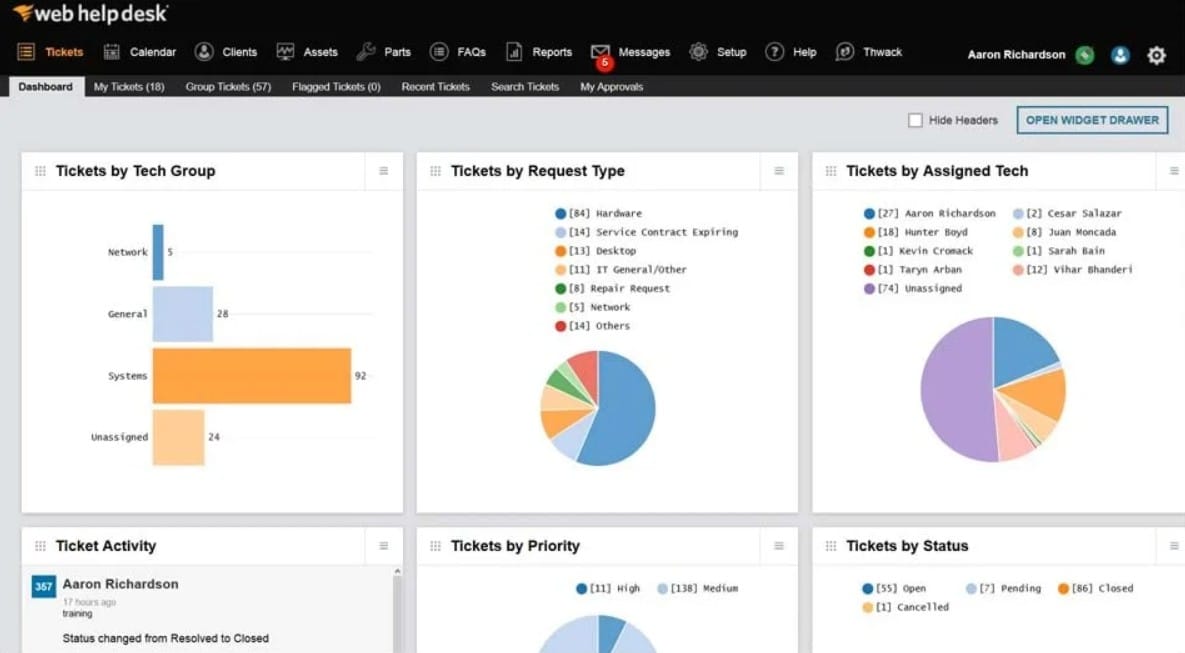Open the Group Tickets (57) tab
The height and width of the screenshot is (653, 1185).
click(228, 87)
